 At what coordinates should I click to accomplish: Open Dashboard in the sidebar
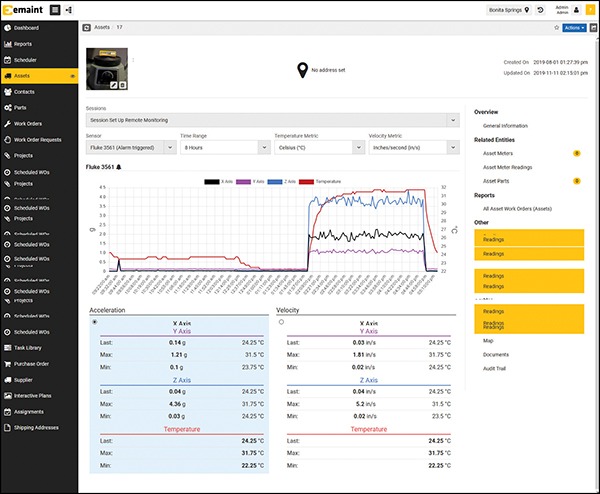[x=29, y=27]
